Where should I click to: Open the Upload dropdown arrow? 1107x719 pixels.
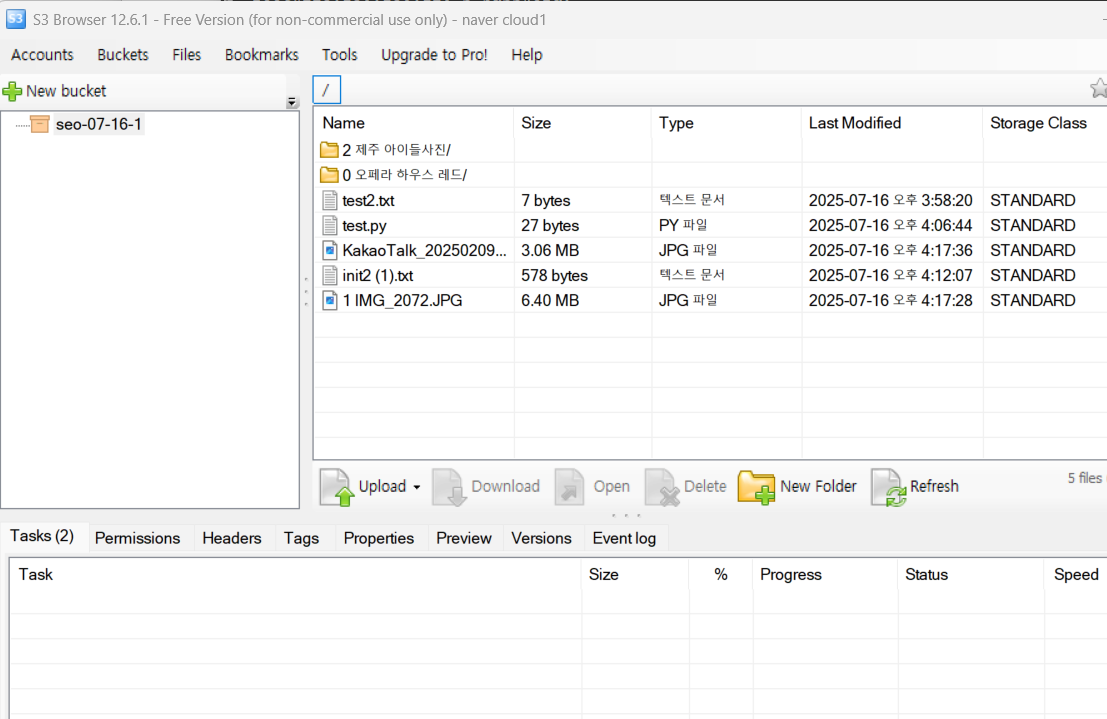417,487
